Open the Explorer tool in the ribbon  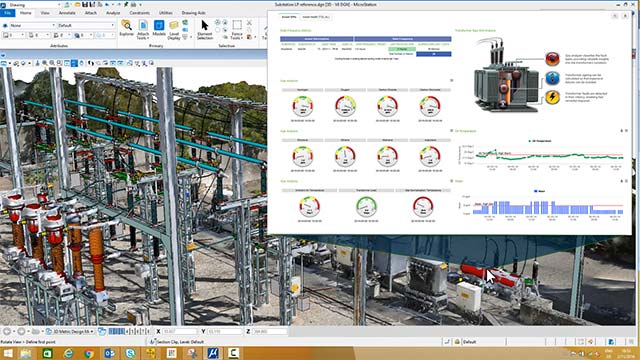pyautogui.click(x=127, y=28)
